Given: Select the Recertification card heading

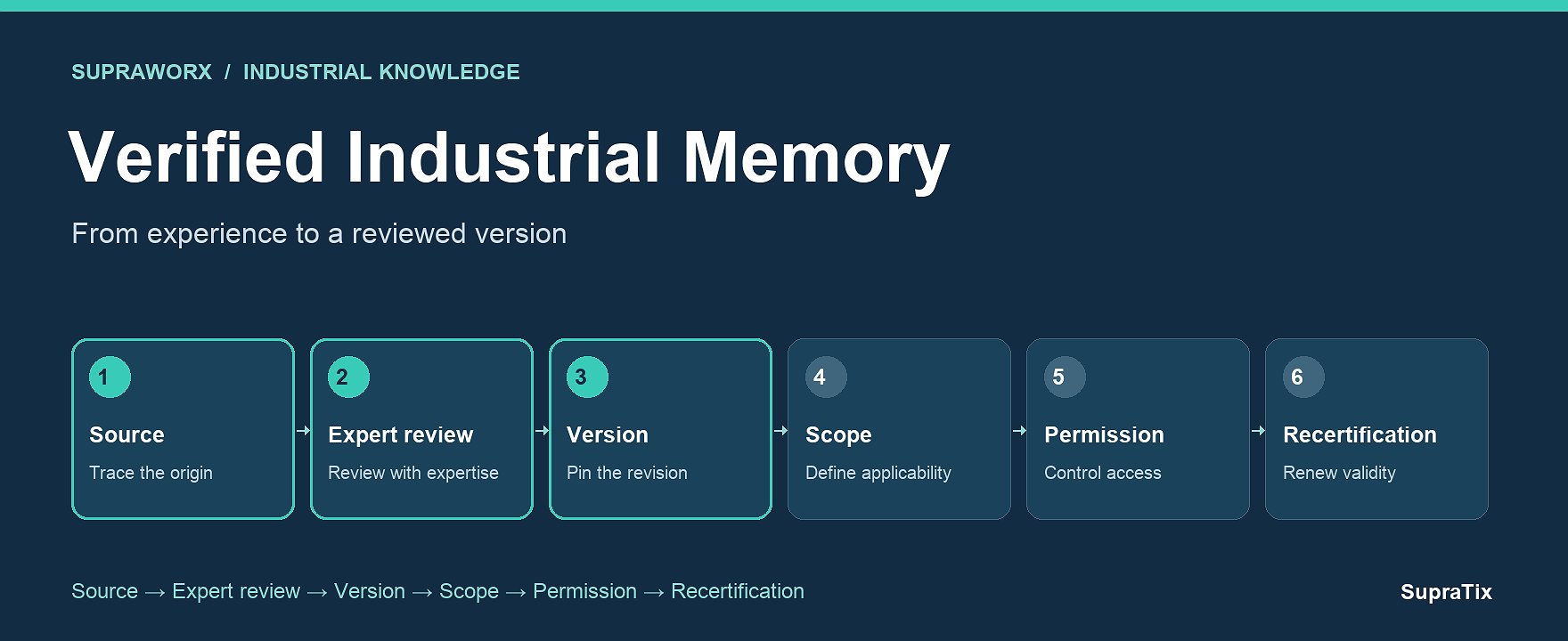Looking at the screenshot, I should [1360, 434].
